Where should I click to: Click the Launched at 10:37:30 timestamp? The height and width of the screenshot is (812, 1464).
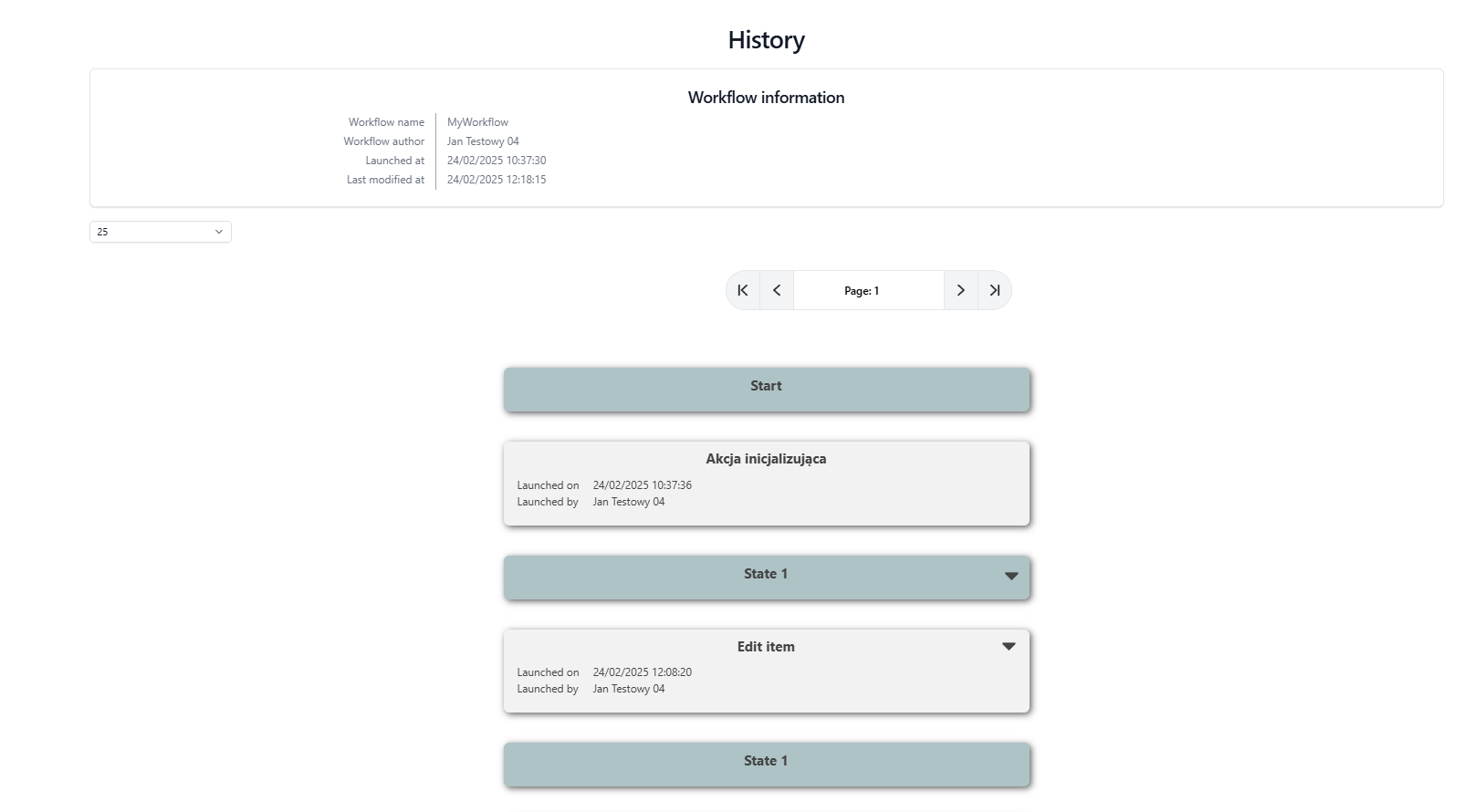497,161
